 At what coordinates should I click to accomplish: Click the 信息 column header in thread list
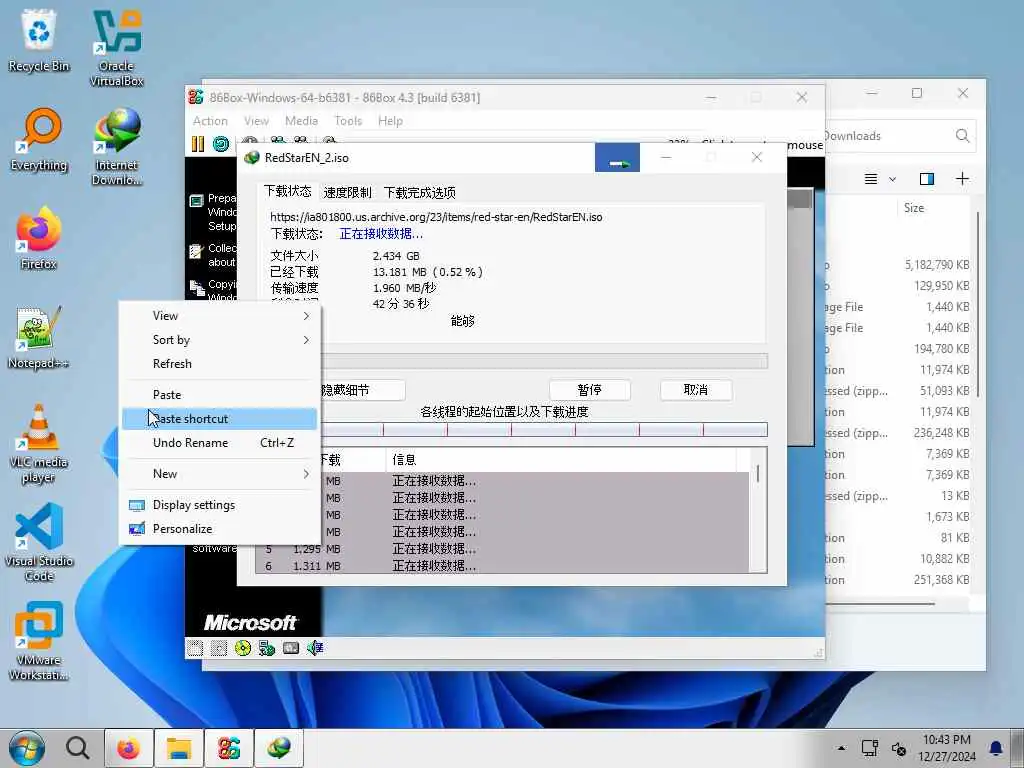[x=562, y=460]
